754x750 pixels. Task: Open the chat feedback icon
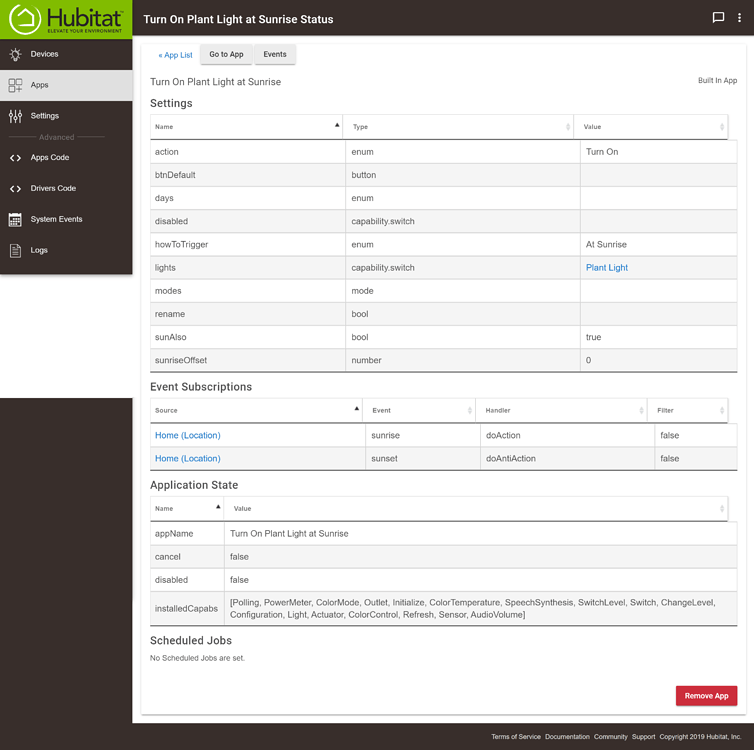tap(718, 18)
